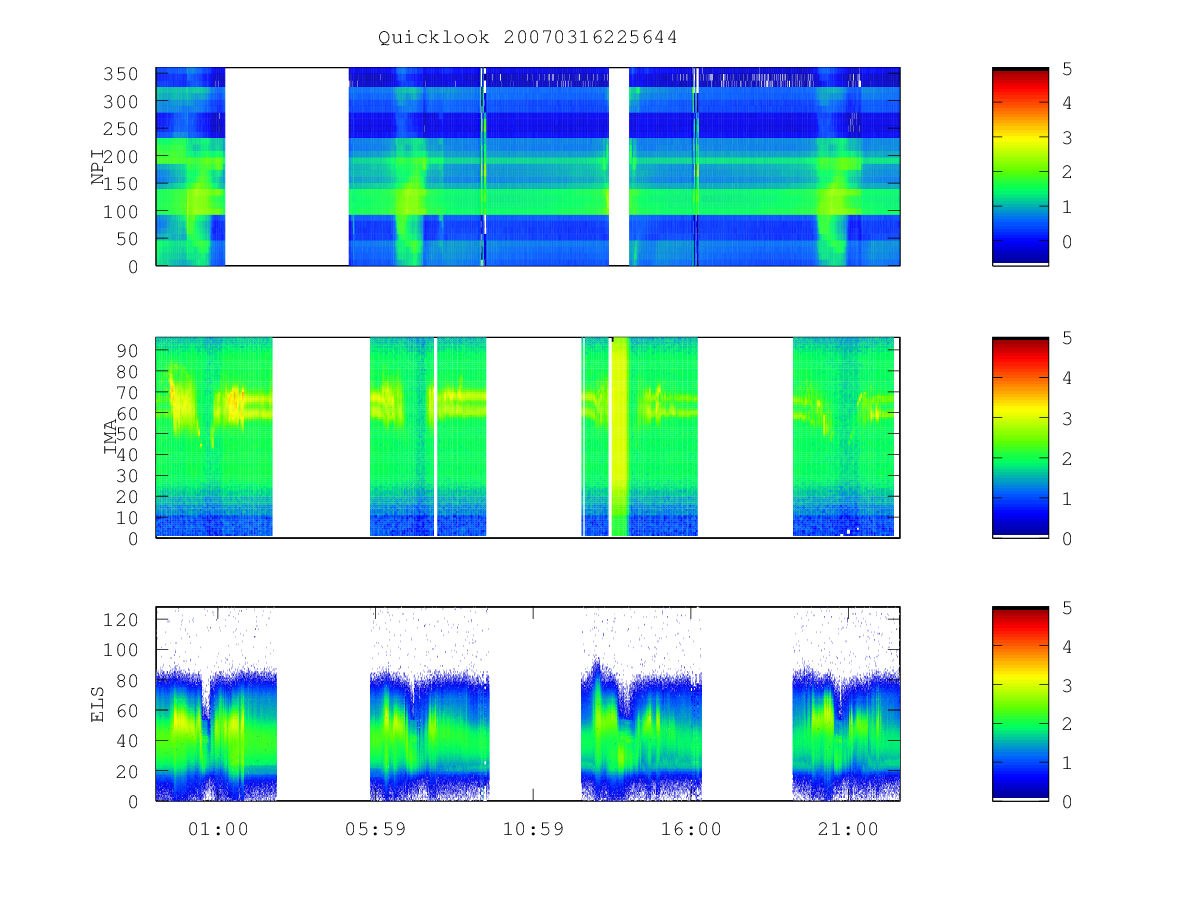Click the 21:00 time axis label
This screenshot has height=900, width=1200.
[848, 829]
